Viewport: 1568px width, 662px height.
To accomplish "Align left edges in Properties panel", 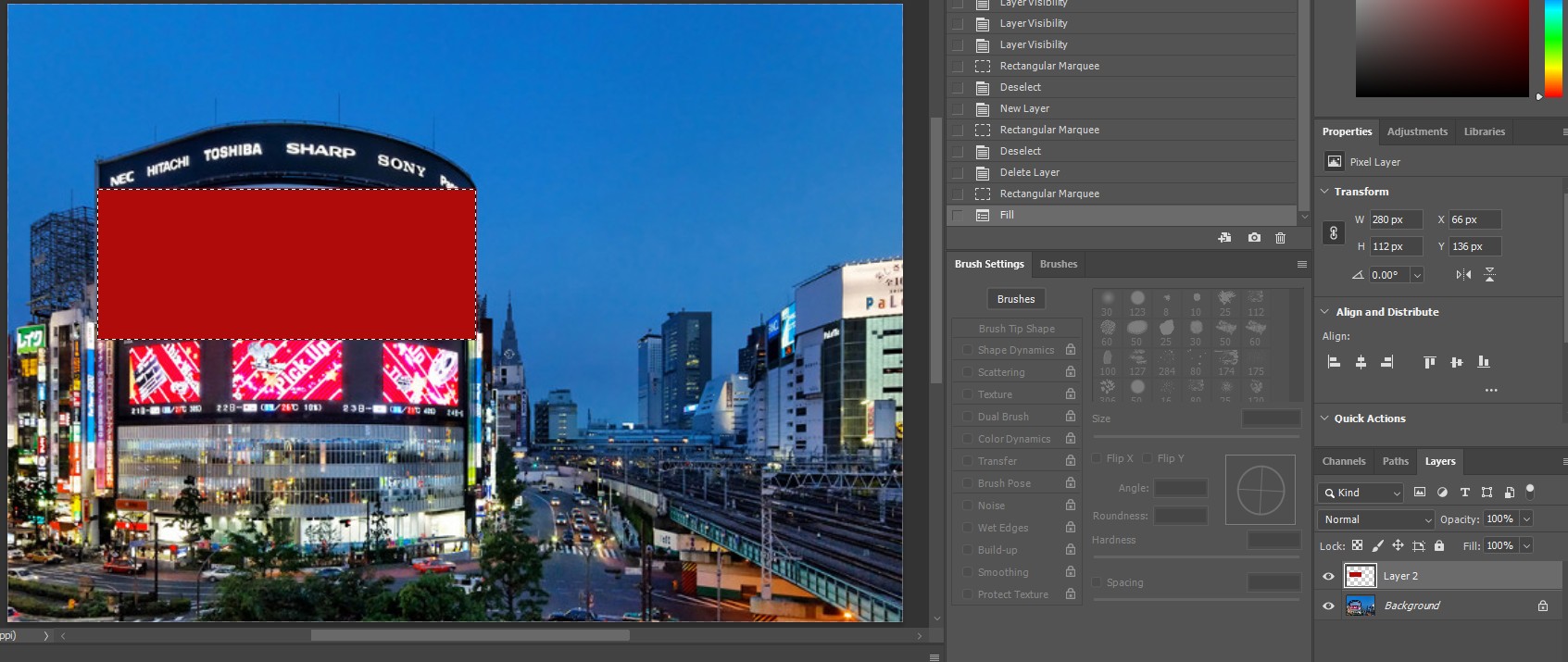I will pos(1335,362).
